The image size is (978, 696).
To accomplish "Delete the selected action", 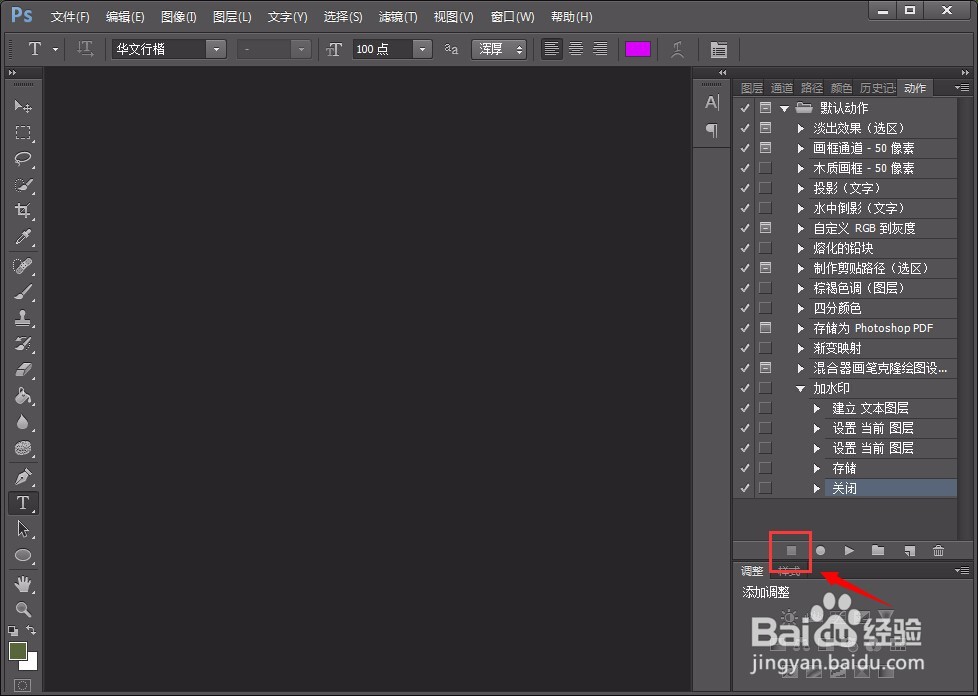I will (x=938, y=551).
